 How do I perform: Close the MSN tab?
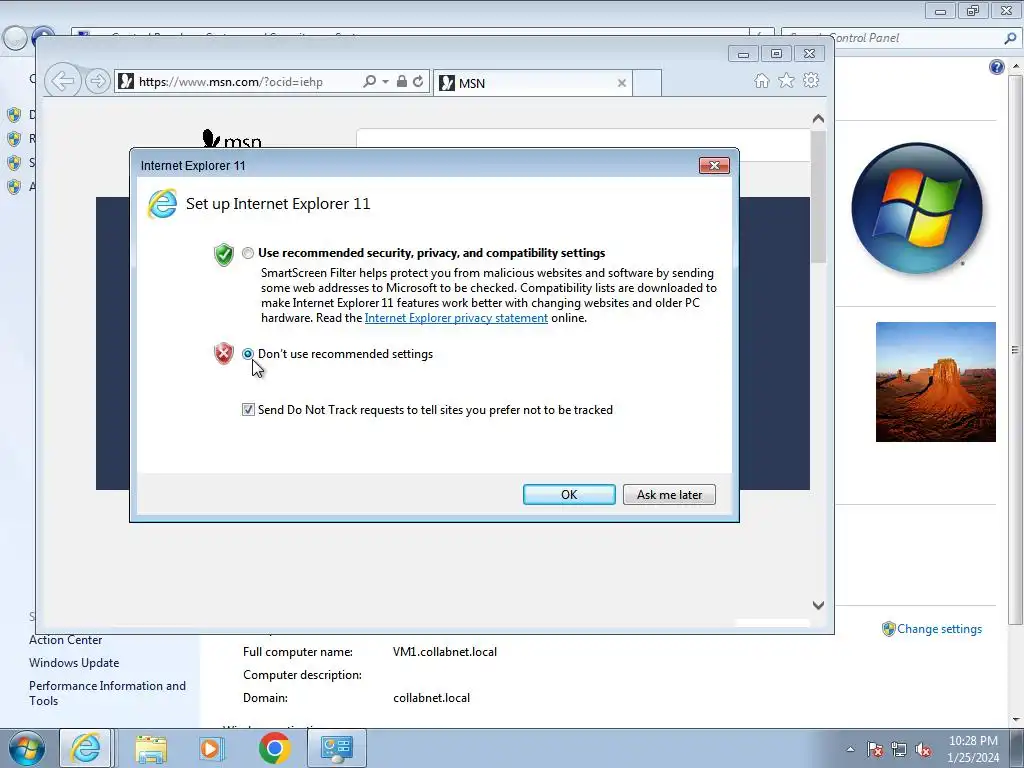[x=622, y=83]
